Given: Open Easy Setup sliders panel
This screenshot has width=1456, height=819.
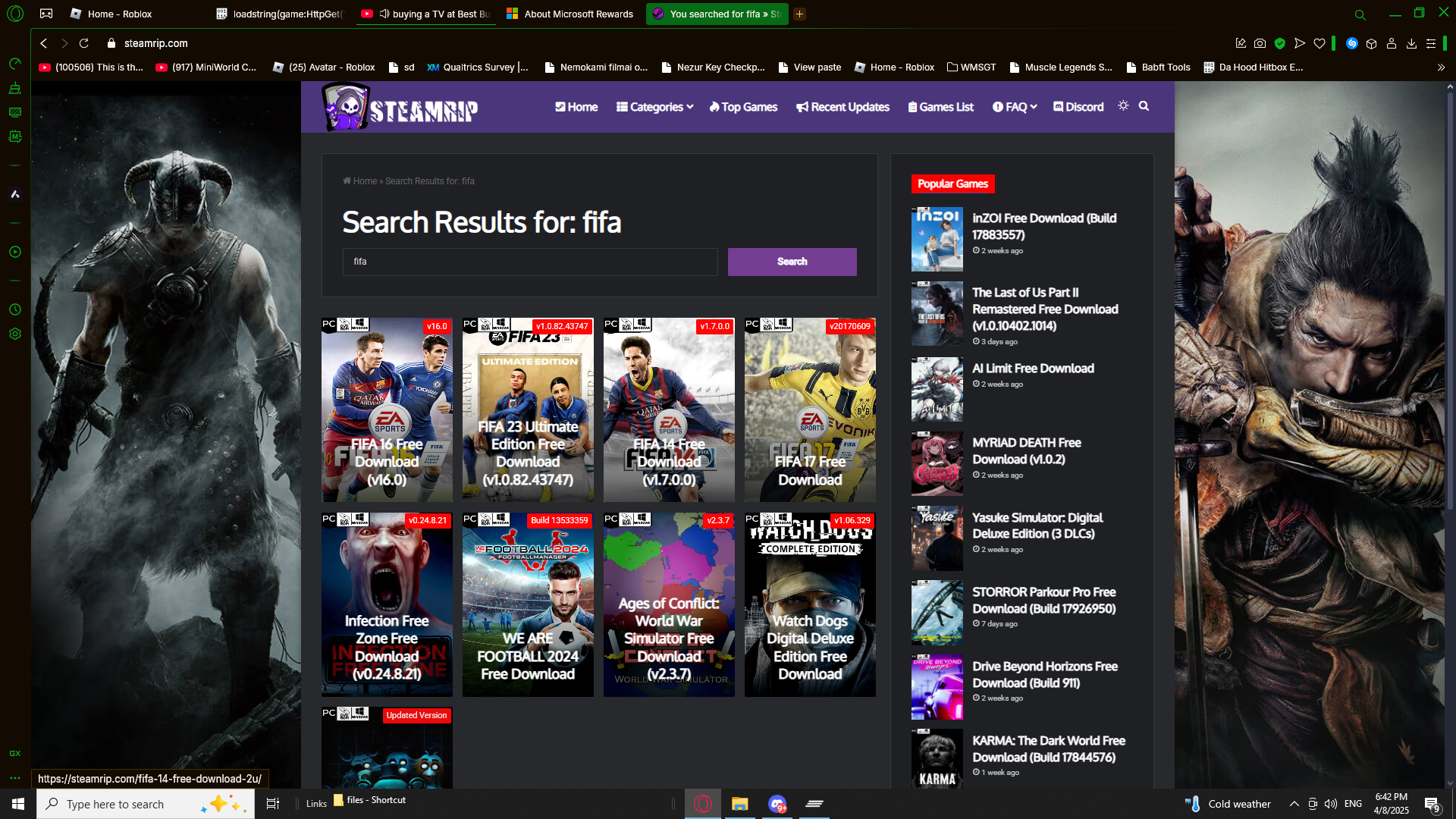Looking at the screenshot, I should [x=1431, y=43].
